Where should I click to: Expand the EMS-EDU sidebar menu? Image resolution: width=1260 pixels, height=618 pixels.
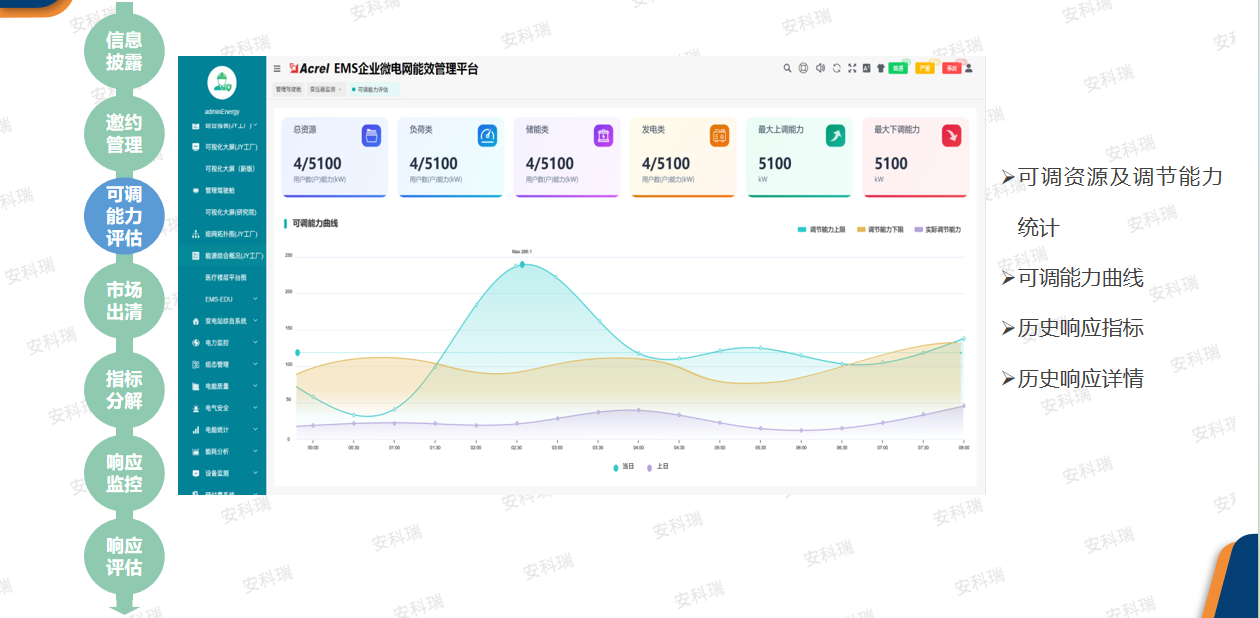(230, 299)
